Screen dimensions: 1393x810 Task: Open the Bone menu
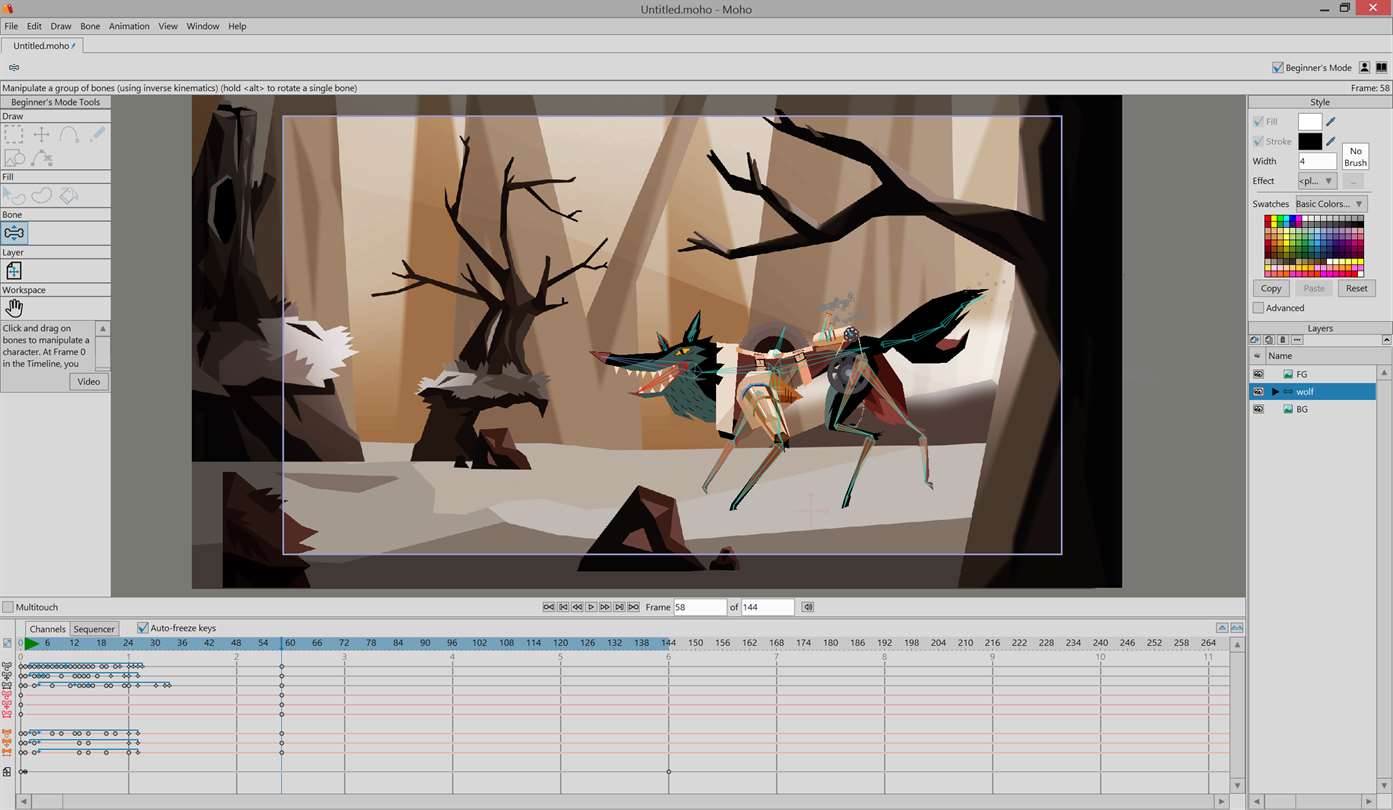pyautogui.click(x=90, y=26)
